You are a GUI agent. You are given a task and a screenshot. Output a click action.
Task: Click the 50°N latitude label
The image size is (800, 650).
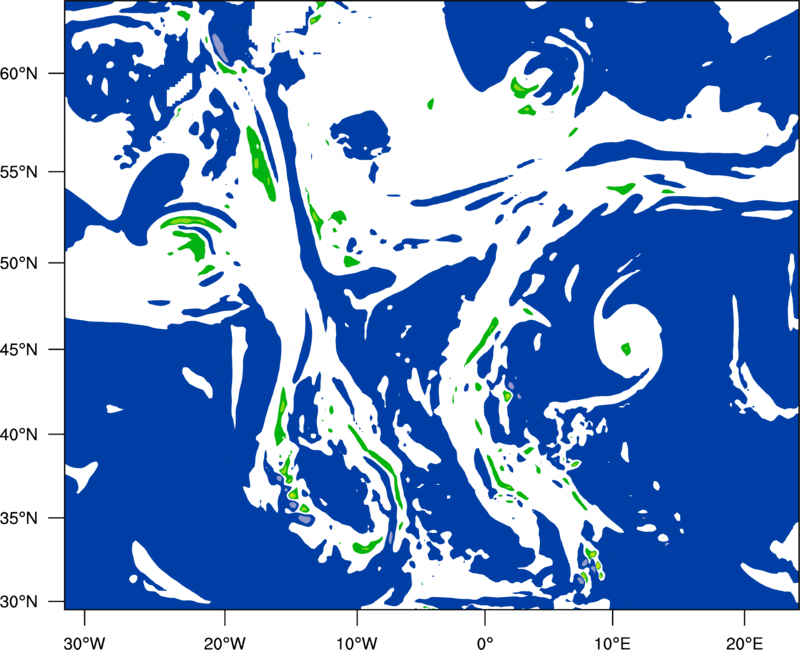click(x=19, y=263)
